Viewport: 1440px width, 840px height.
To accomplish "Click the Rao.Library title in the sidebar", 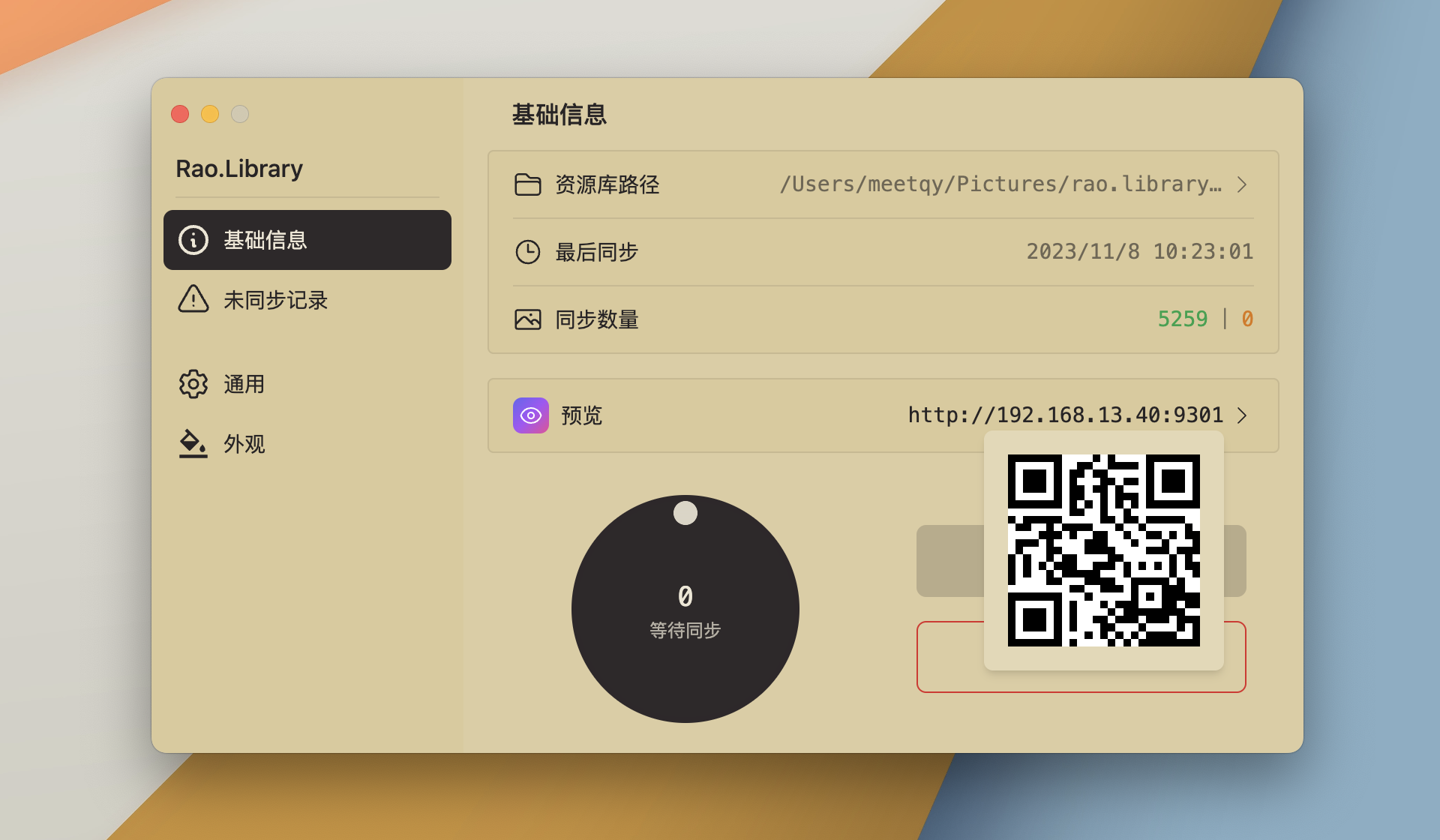I will 239,169.
